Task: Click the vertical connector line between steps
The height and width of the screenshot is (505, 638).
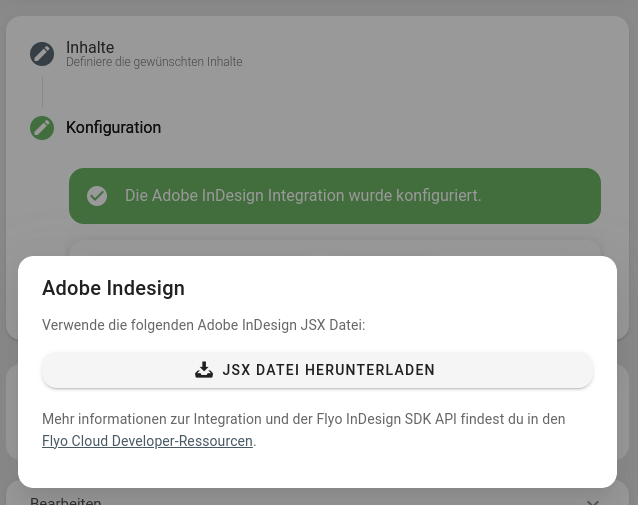Action: [42, 91]
